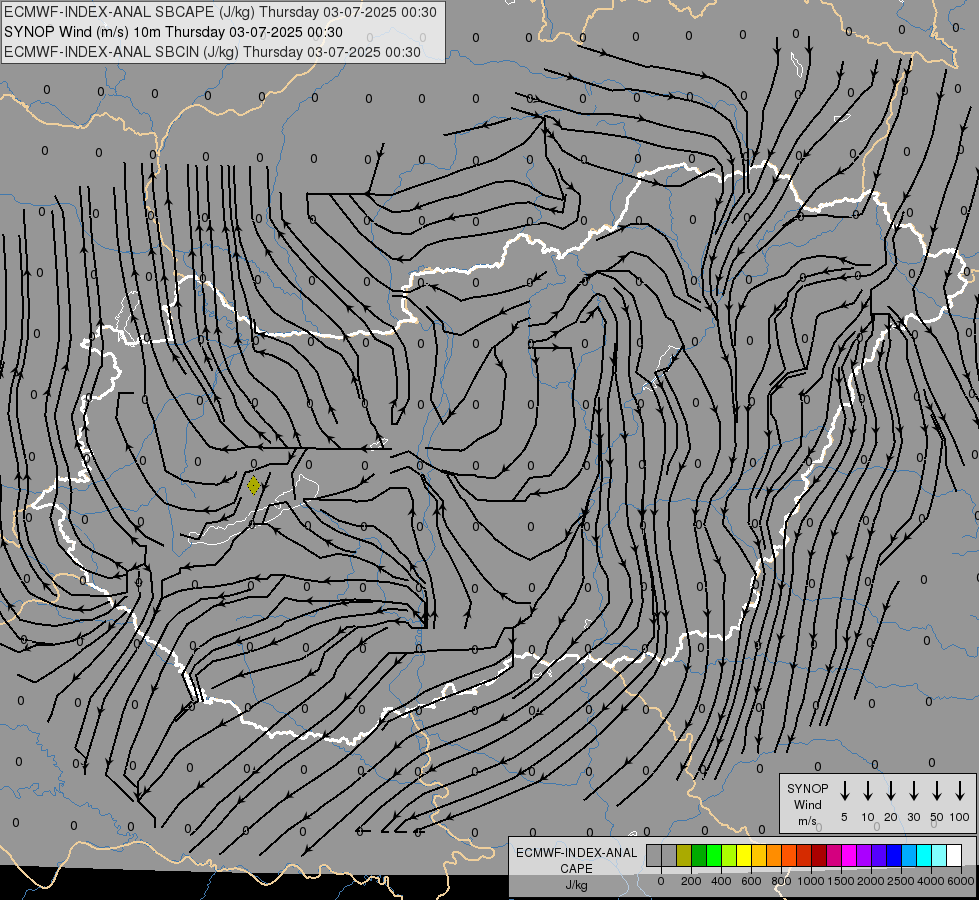
Task: Select the dark green CAPE swatch
Action: point(699,855)
